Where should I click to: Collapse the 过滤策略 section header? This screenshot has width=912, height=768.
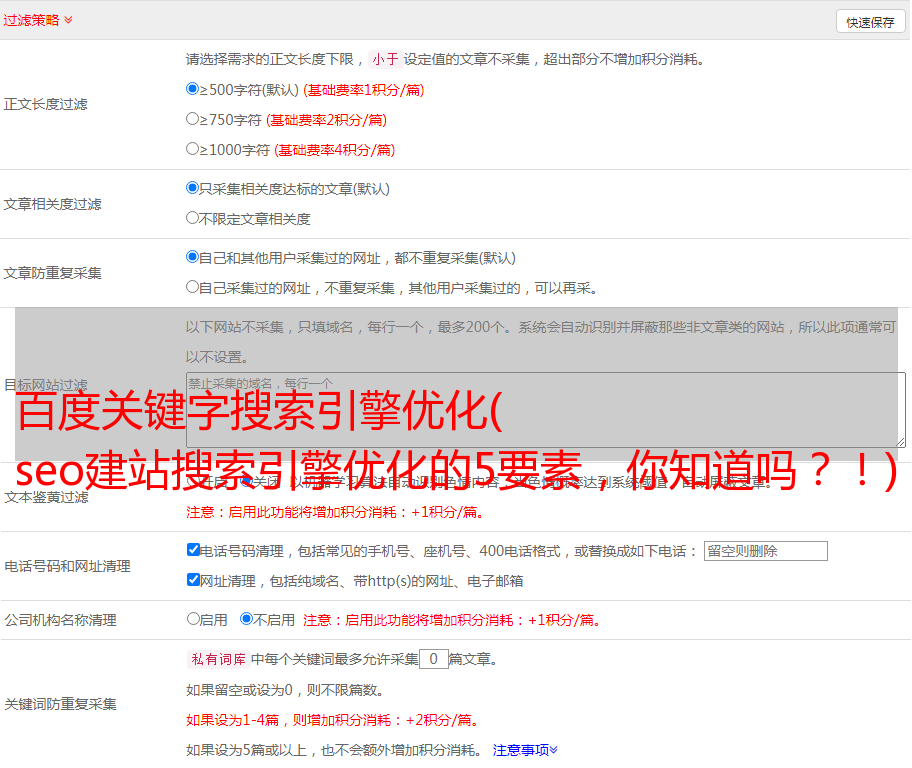pyautogui.click(x=38, y=20)
